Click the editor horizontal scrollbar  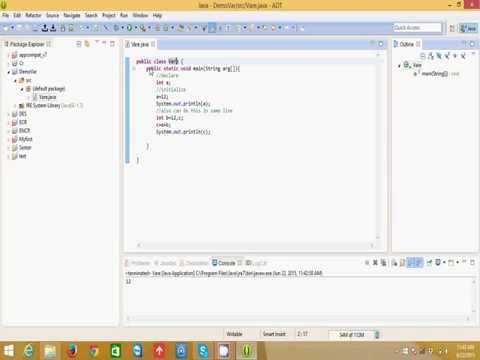255,245
